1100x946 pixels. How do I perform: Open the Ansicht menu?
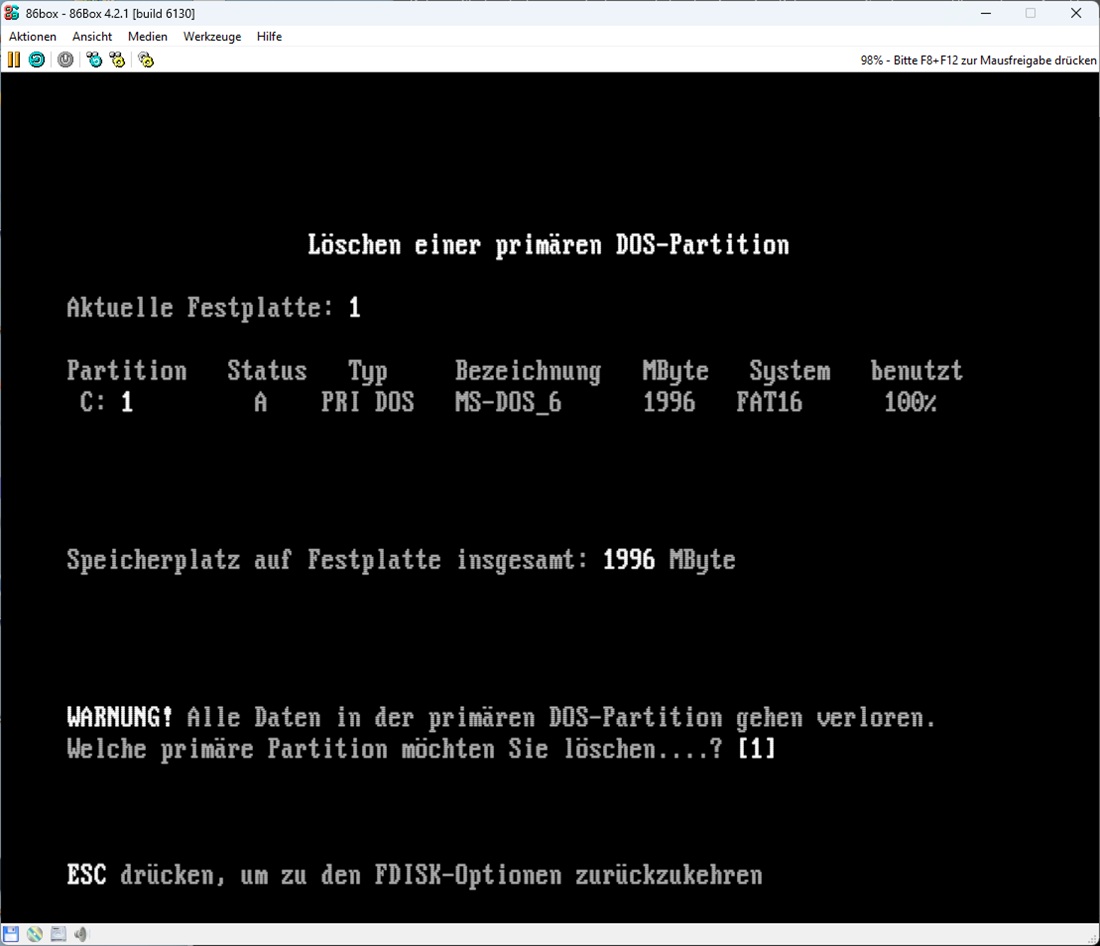tap(92, 36)
